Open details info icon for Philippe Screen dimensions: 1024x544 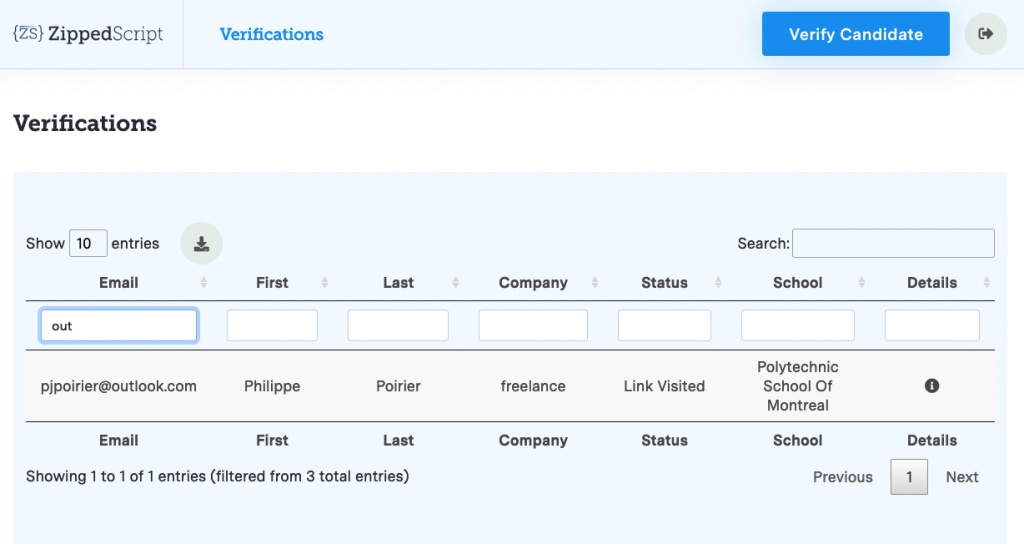pos(932,386)
